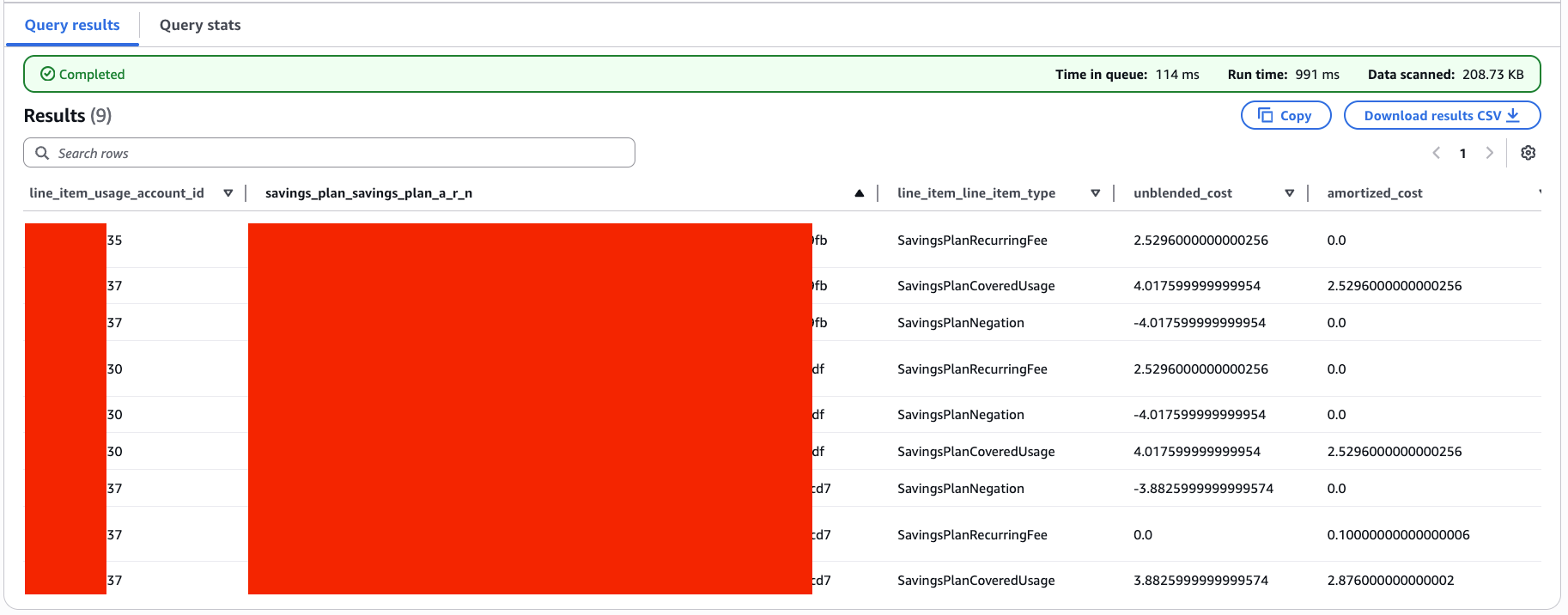Click the green Completed checkmark icon
This screenshot has height=615, width=1568.
click(48, 74)
